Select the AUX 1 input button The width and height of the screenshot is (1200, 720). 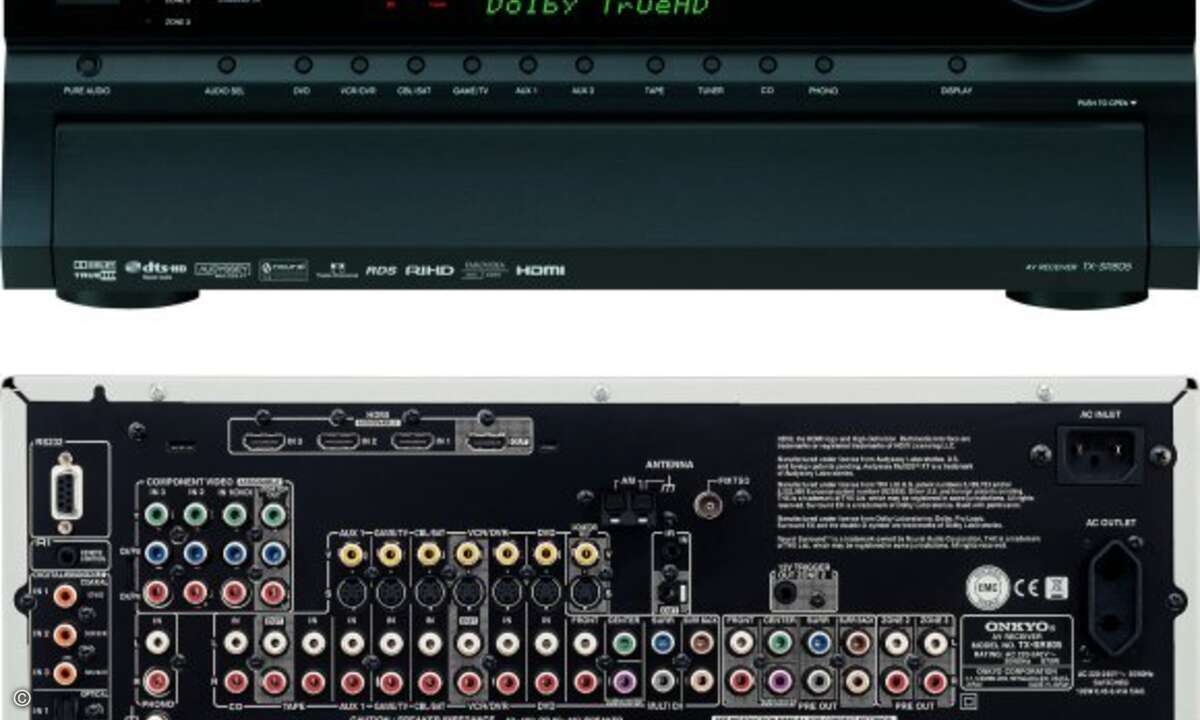tap(528, 65)
